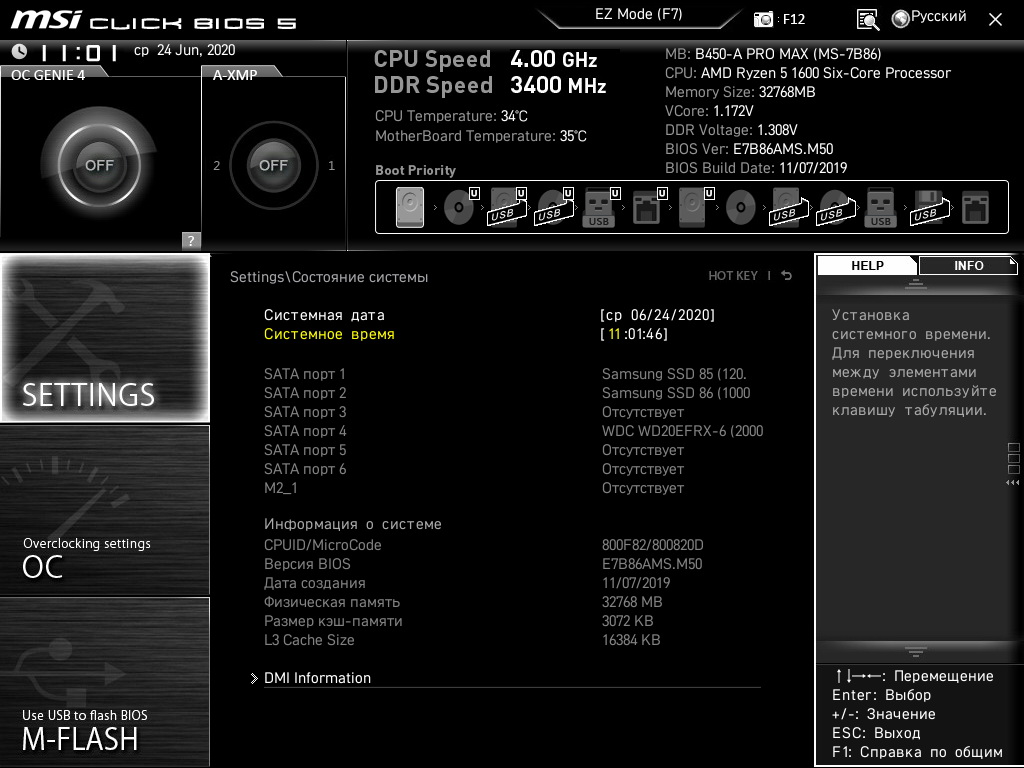Edit the system date value 06/24/2020
Screen dimensions: 1024x768
click(x=672, y=315)
